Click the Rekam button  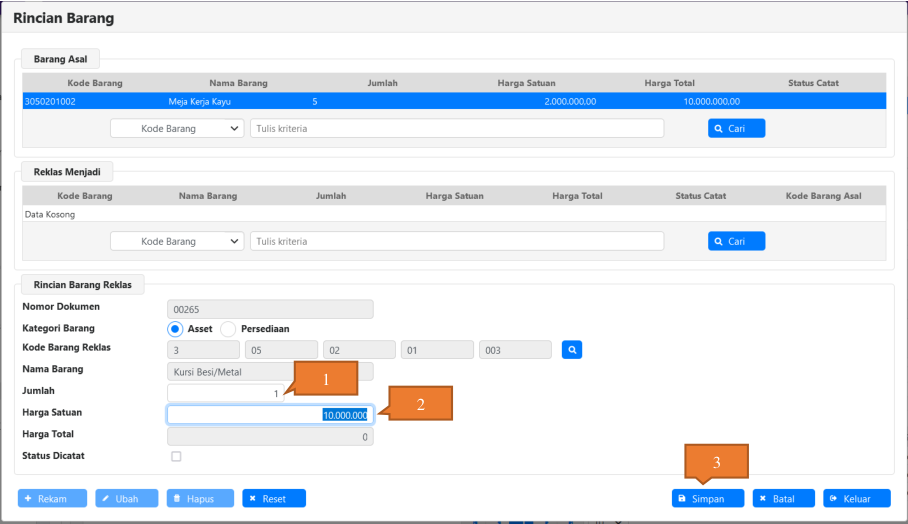click(52, 498)
